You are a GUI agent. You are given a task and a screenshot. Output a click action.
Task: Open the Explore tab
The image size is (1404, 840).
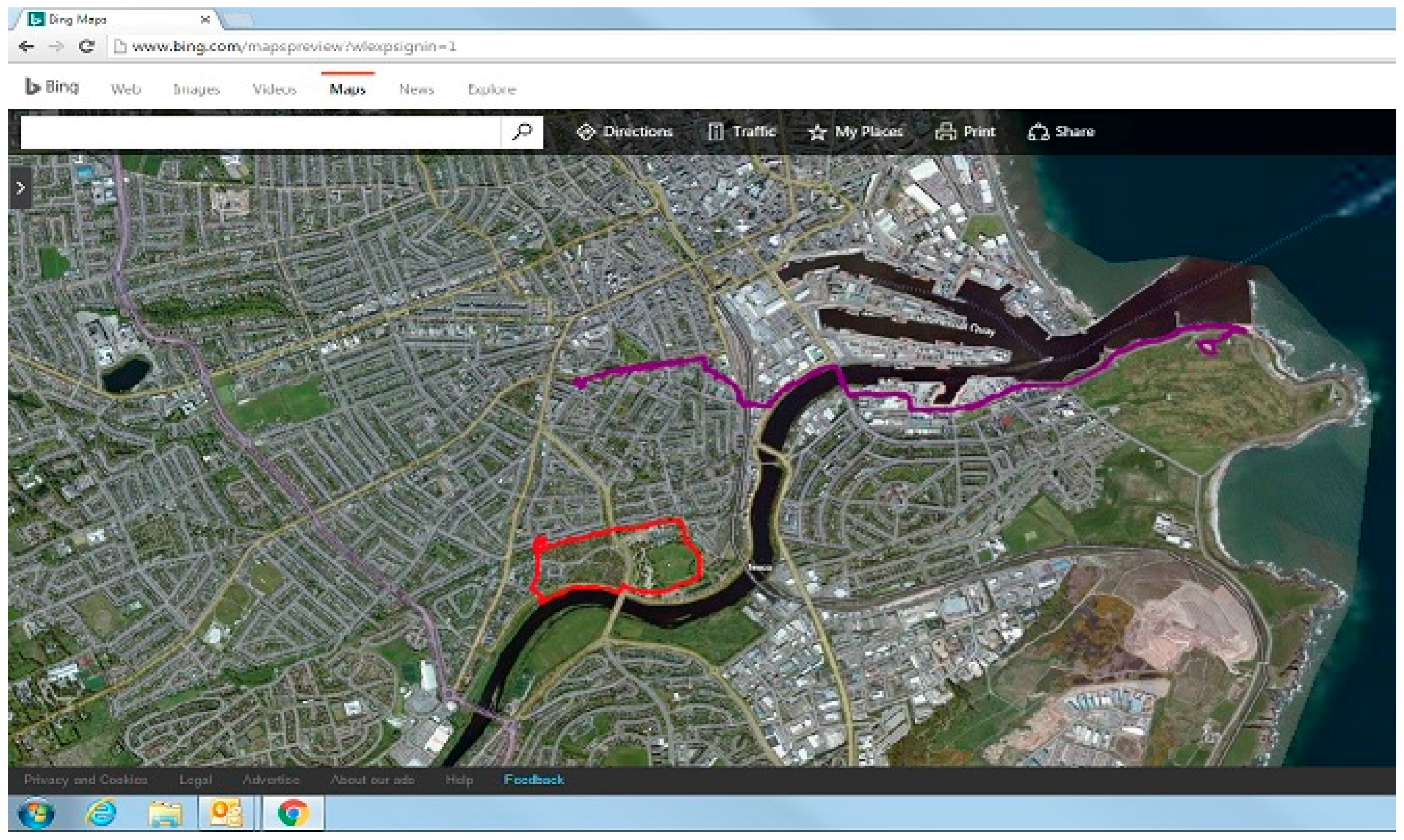click(491, 90)
